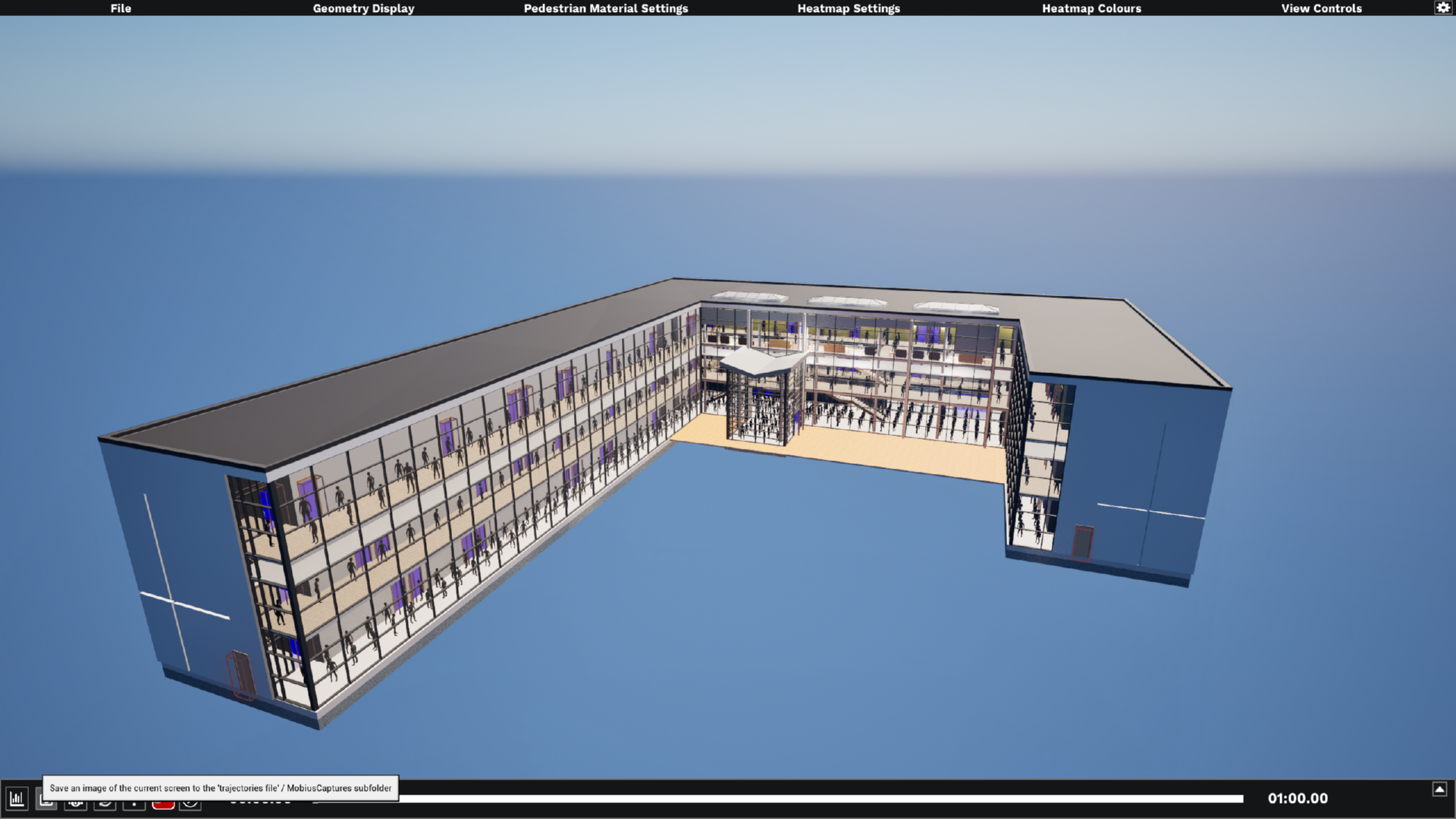Open the Heatmap Colours menu
The image size is (1456, 819).
(1091, 8)
